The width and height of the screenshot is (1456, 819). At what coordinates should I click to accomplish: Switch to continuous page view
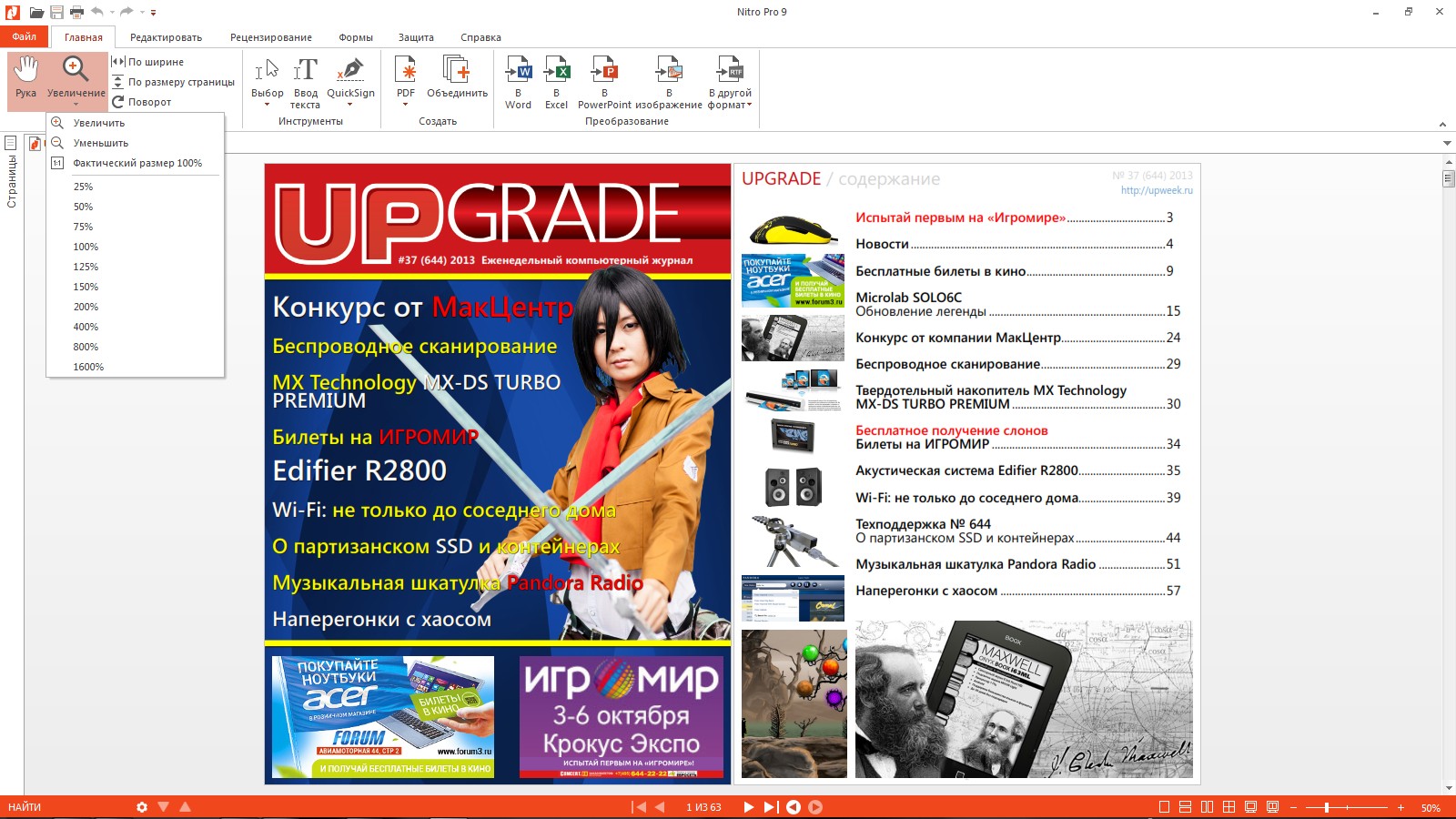pos(1185,807)
